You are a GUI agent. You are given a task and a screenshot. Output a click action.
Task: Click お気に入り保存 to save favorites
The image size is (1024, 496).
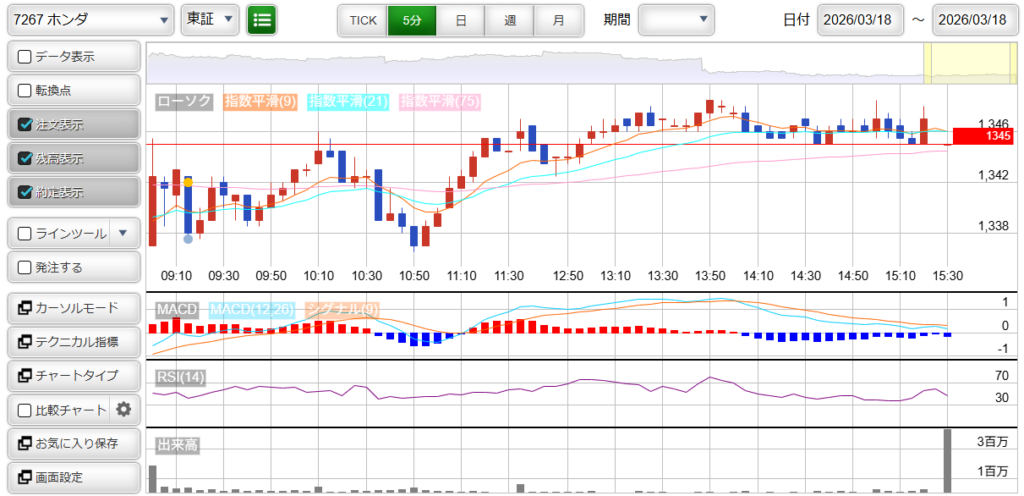pos(72,443)
